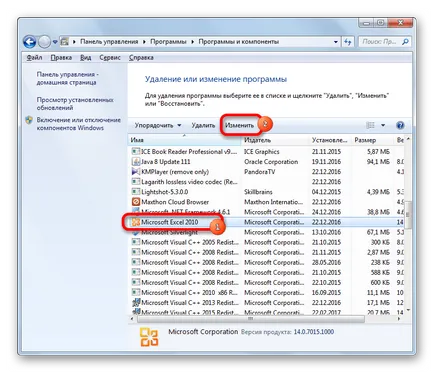Open the Упорядочить dropdown
The image size is (434, 373).
(158, 126)
